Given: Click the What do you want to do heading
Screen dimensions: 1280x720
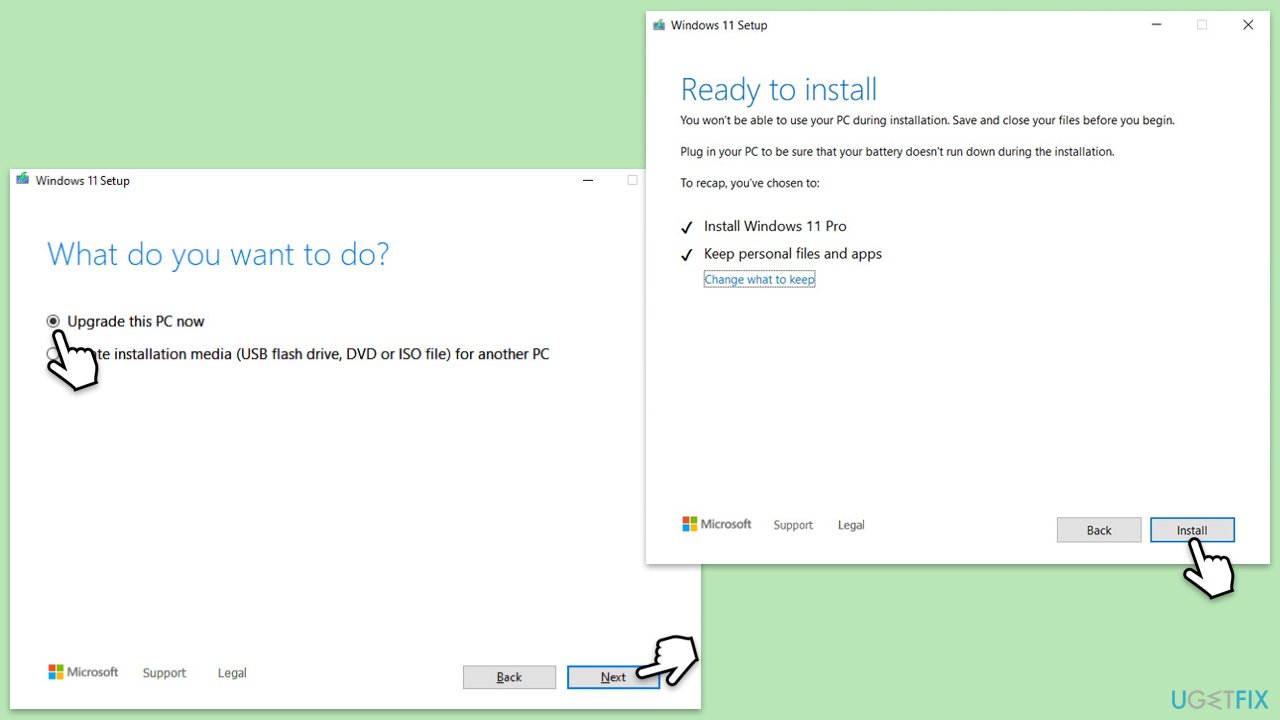Looking at the screenshot, I should pyautogui.click(x=218, y=254).
